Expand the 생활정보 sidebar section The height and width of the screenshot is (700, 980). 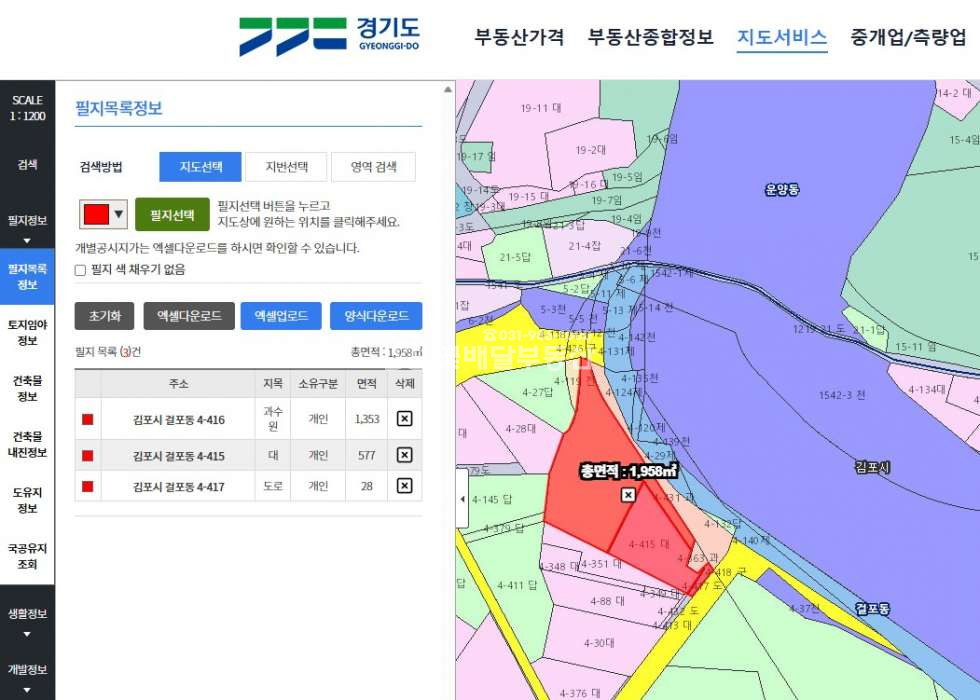coord(27,621)
